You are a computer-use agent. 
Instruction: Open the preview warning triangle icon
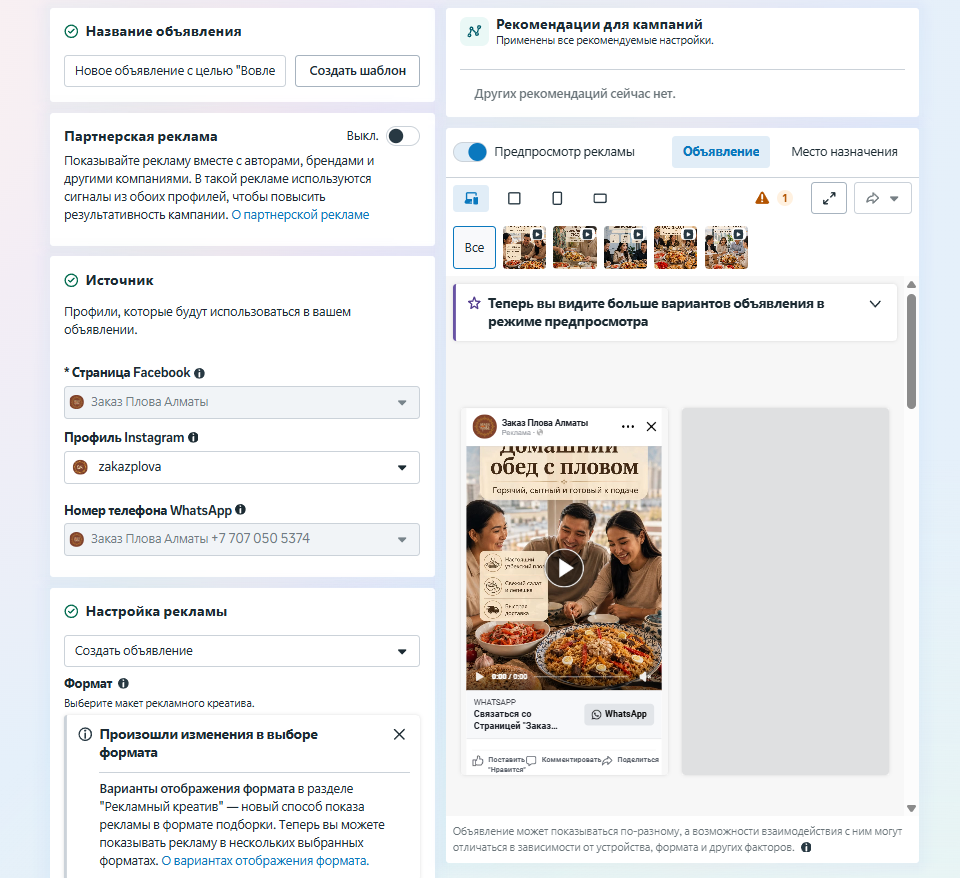pyautogui.click(x=762, y=198)
